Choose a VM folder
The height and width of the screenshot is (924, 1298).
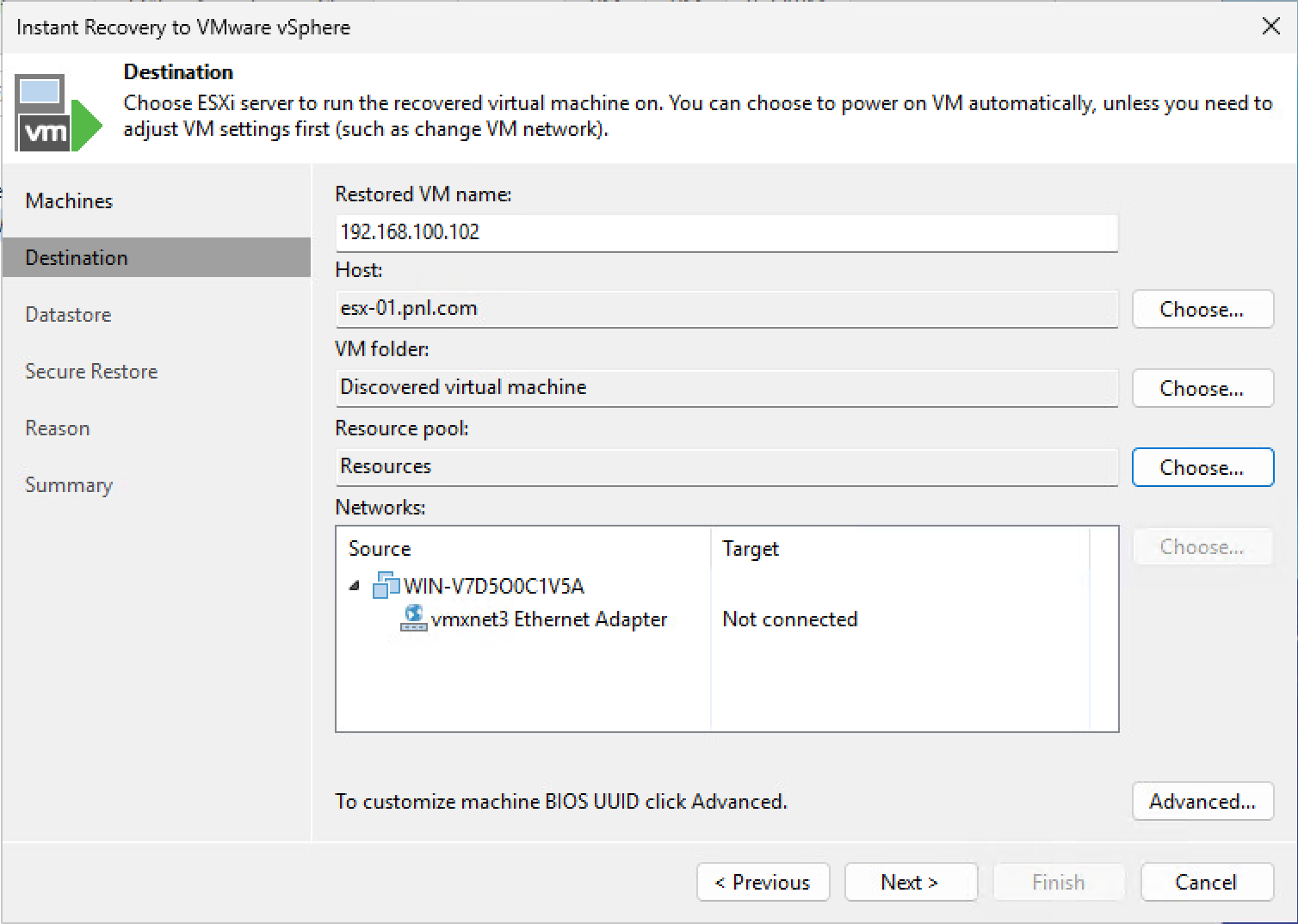coord(1202,388)
